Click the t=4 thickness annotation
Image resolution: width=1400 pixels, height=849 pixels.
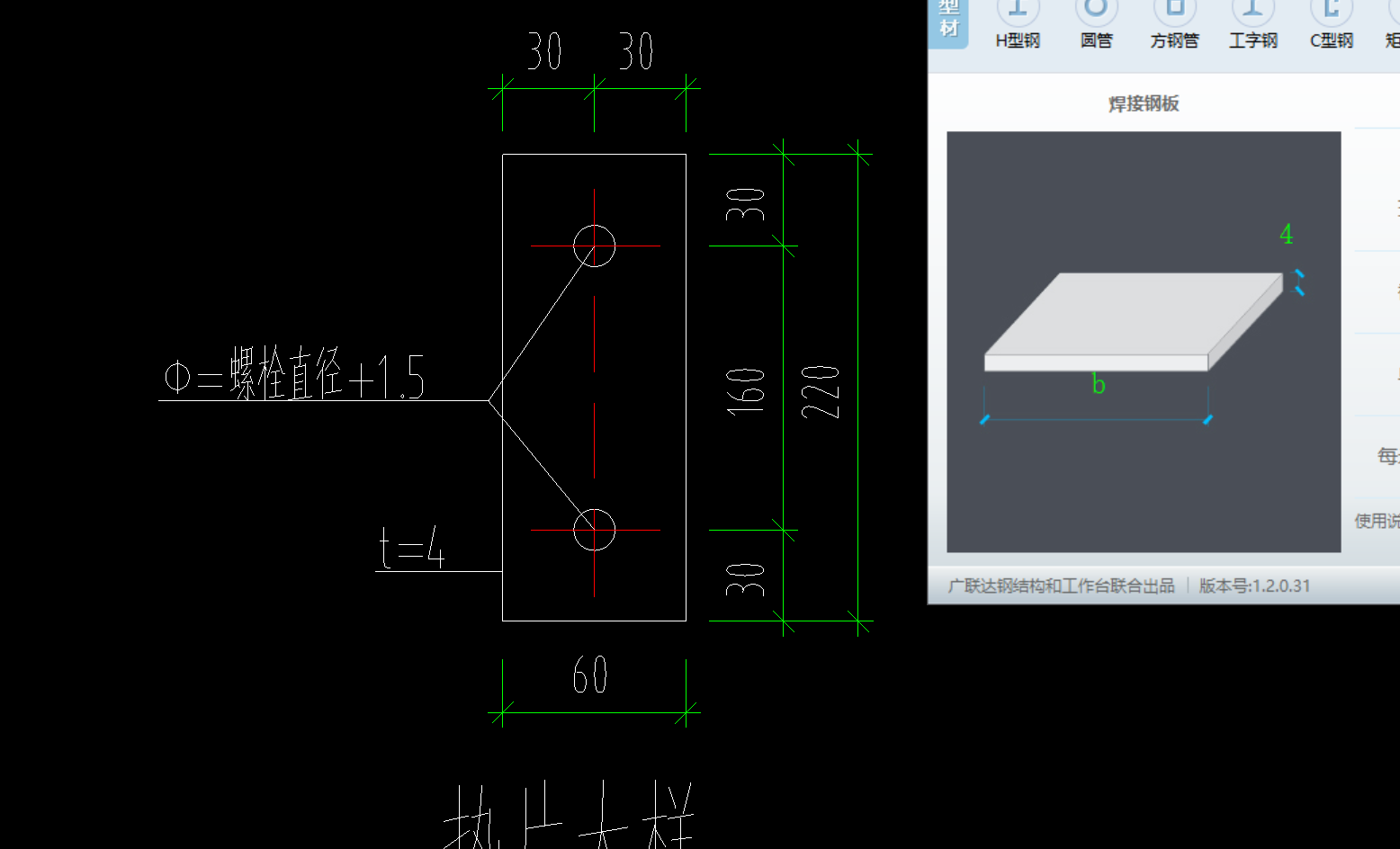point(412,549)
